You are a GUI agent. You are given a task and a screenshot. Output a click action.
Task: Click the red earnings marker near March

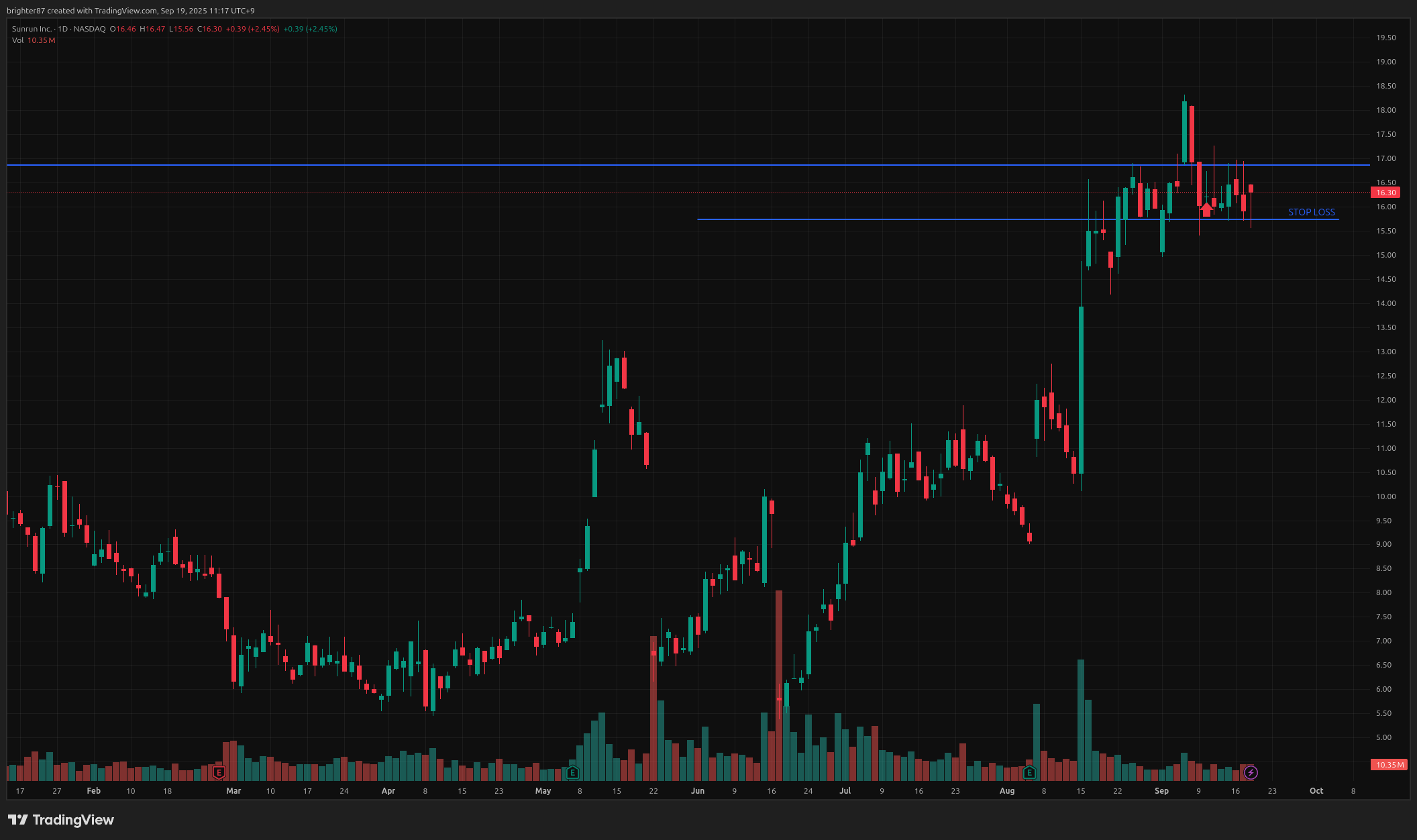coord(219,773)
